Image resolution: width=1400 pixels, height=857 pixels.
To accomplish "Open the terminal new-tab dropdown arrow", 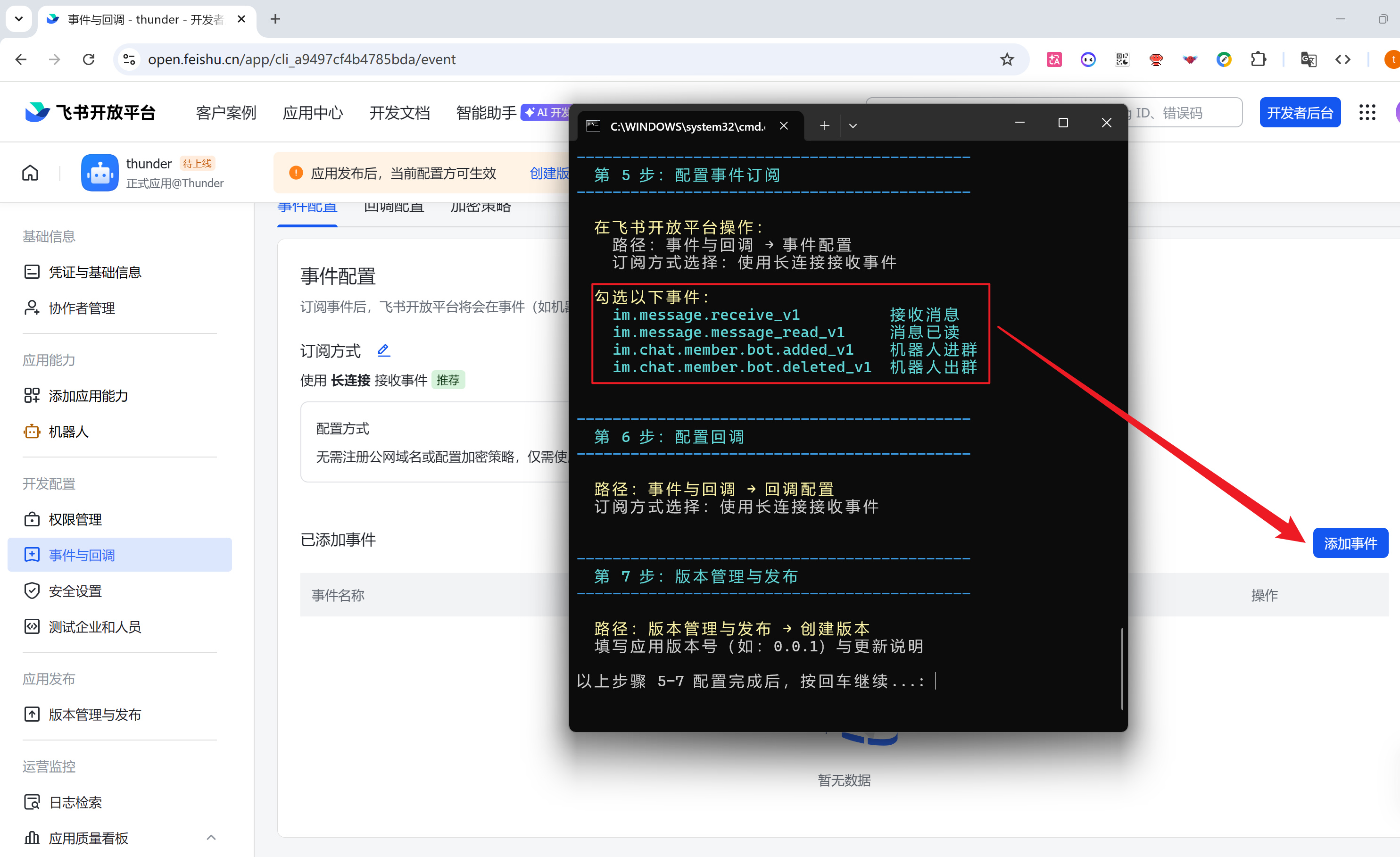I will point(853,125).
